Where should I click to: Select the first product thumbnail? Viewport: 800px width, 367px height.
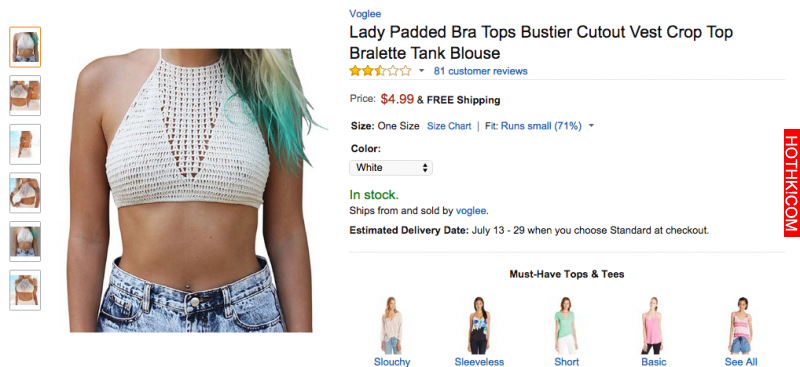25,47
